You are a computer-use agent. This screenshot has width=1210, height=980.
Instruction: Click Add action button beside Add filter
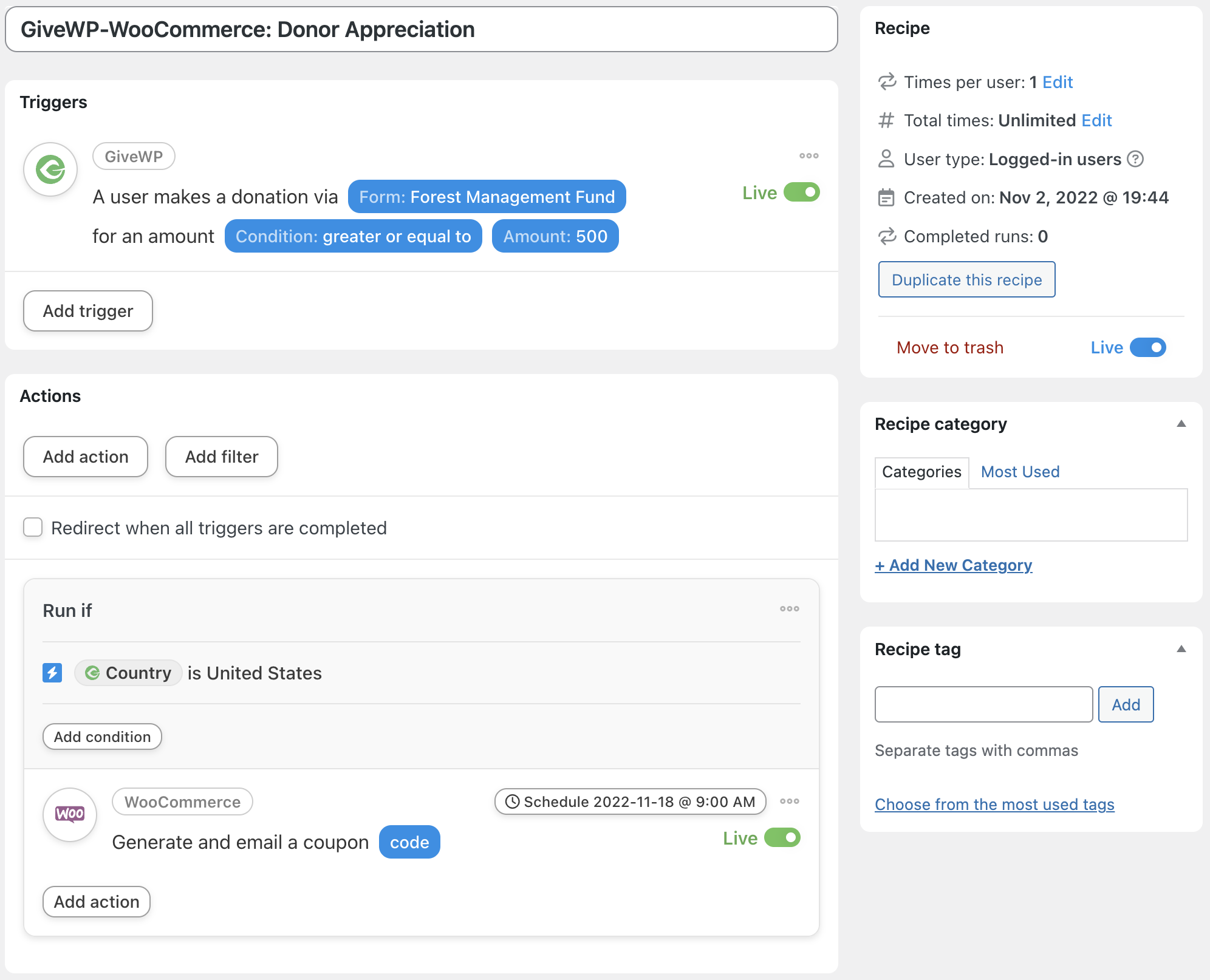(x=86, y=457)
